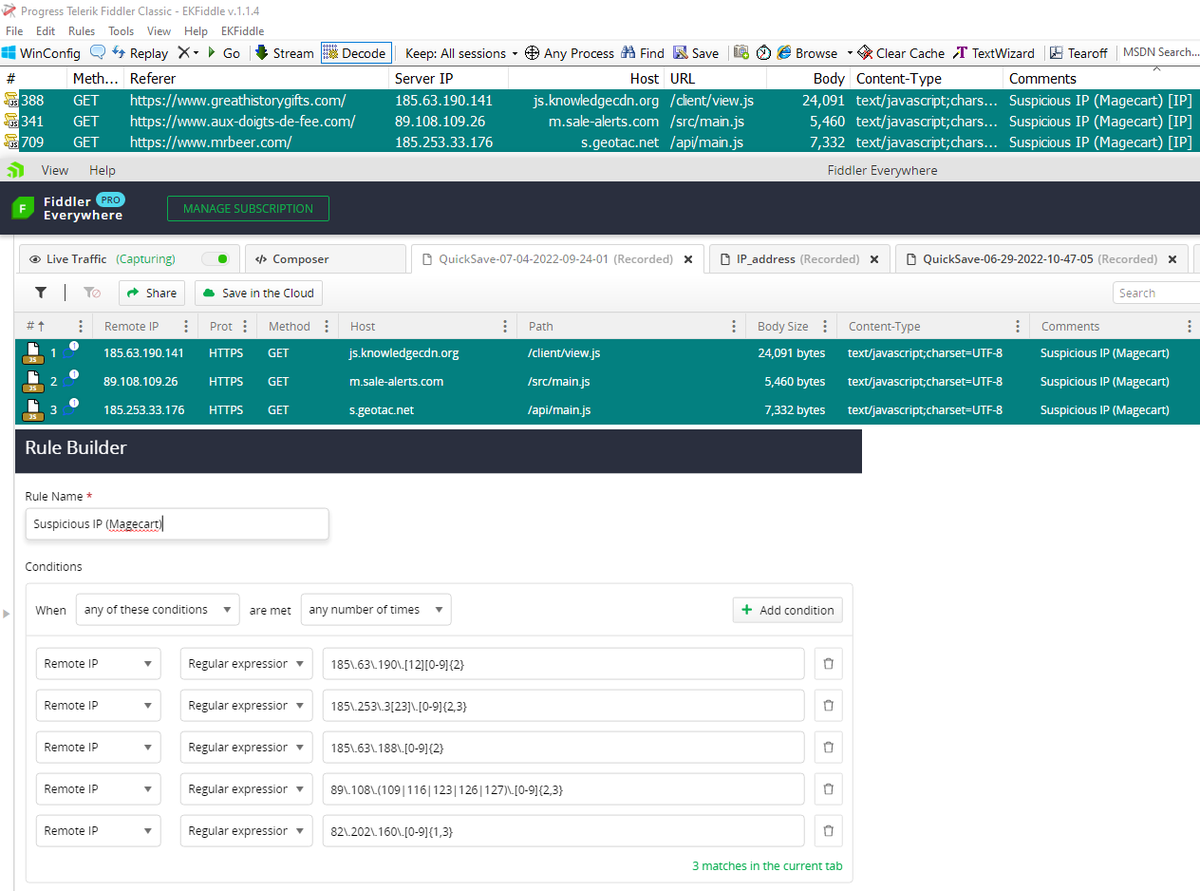Open the Rules menu in Fiddler Classic

pyautogui.click(x=82, y=31)
